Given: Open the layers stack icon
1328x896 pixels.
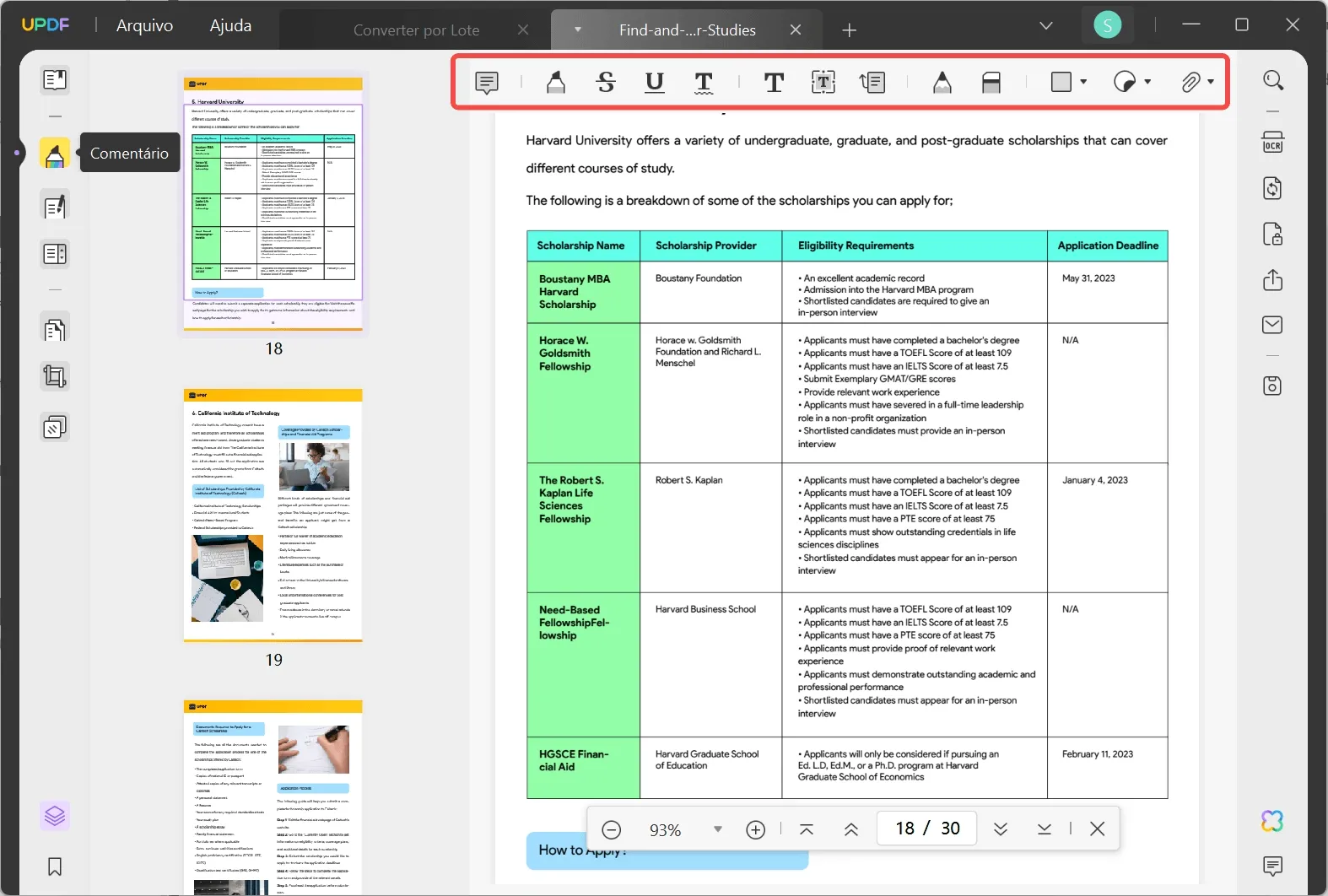Looking at the screenshot, I should click(x=55, y=816).
